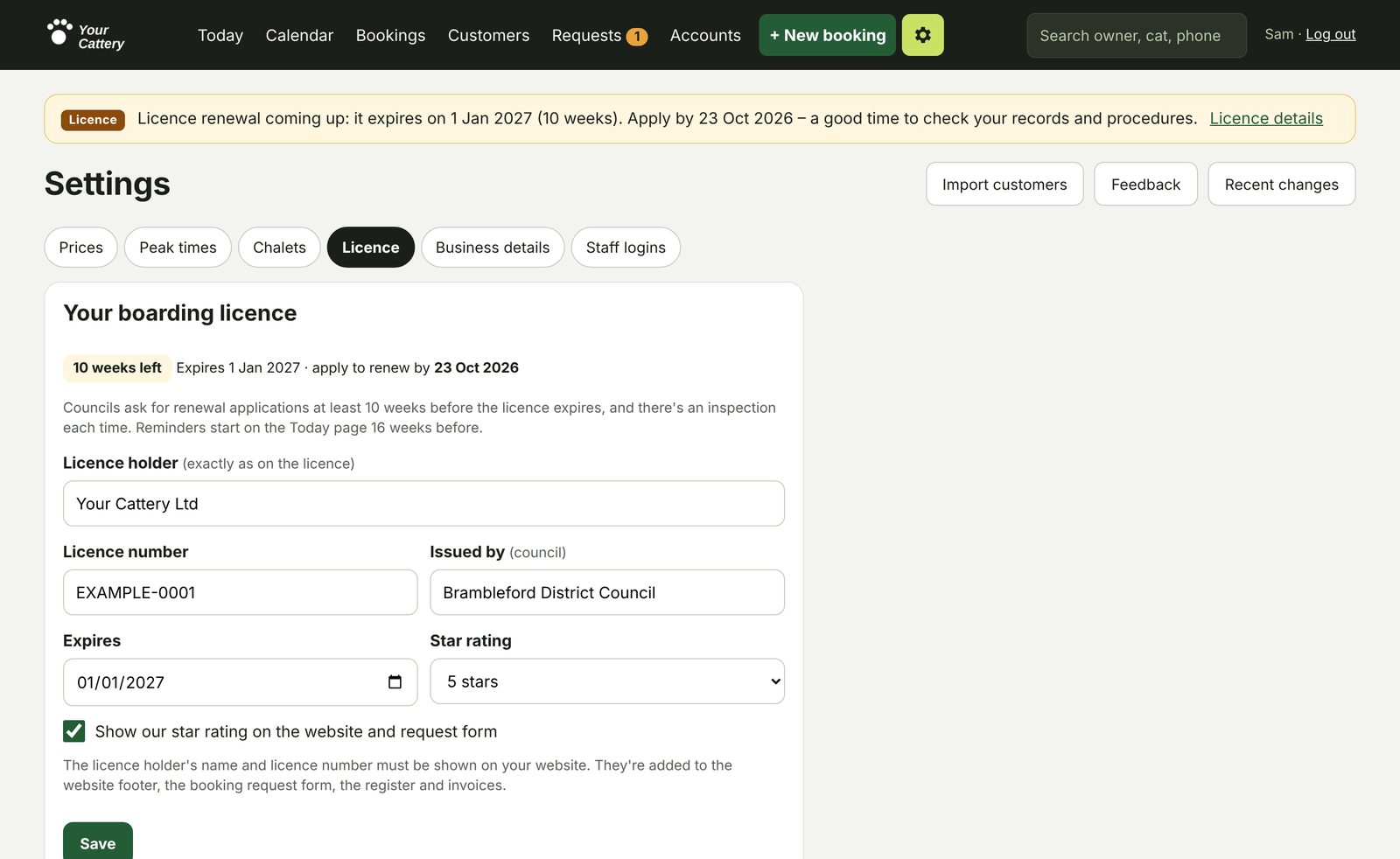This screenshot has width=1400, height=859.
Task: Select the Licence settings tab
Action: coord(370,248)
